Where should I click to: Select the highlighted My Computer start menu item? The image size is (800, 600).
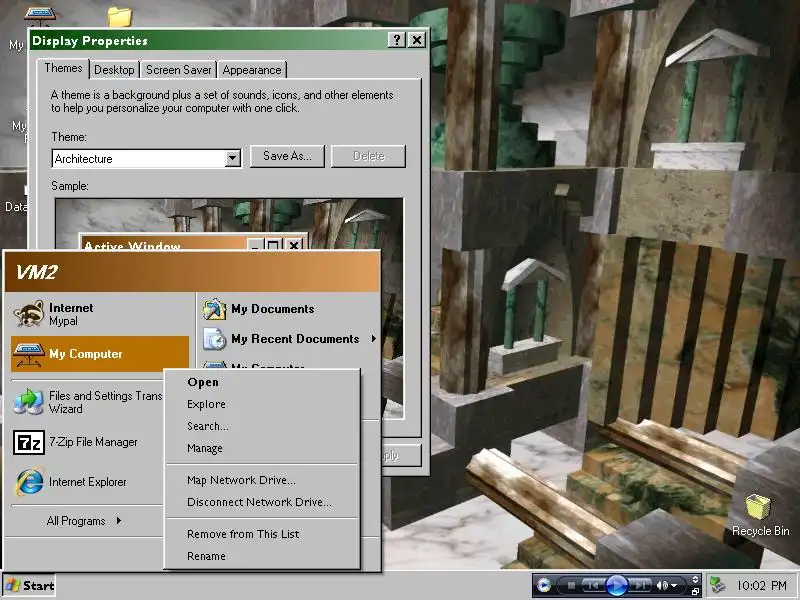100,354
